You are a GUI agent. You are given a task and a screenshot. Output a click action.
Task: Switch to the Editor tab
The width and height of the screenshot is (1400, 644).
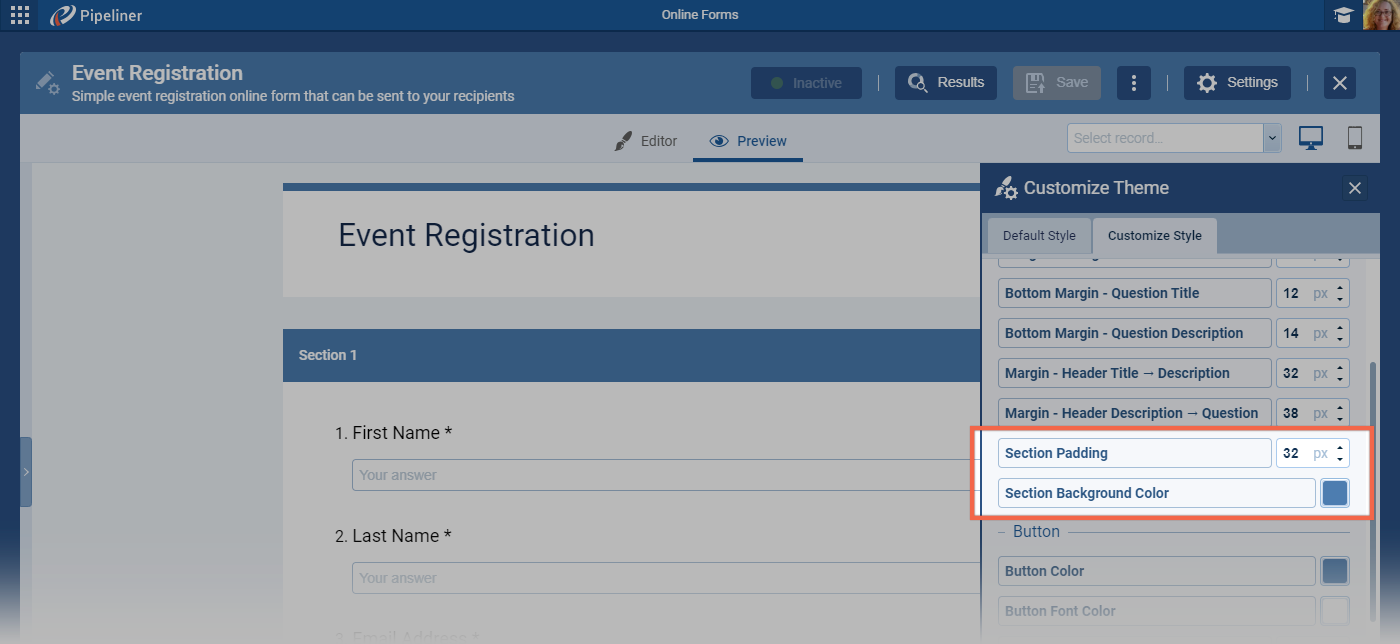click(646, 141)
